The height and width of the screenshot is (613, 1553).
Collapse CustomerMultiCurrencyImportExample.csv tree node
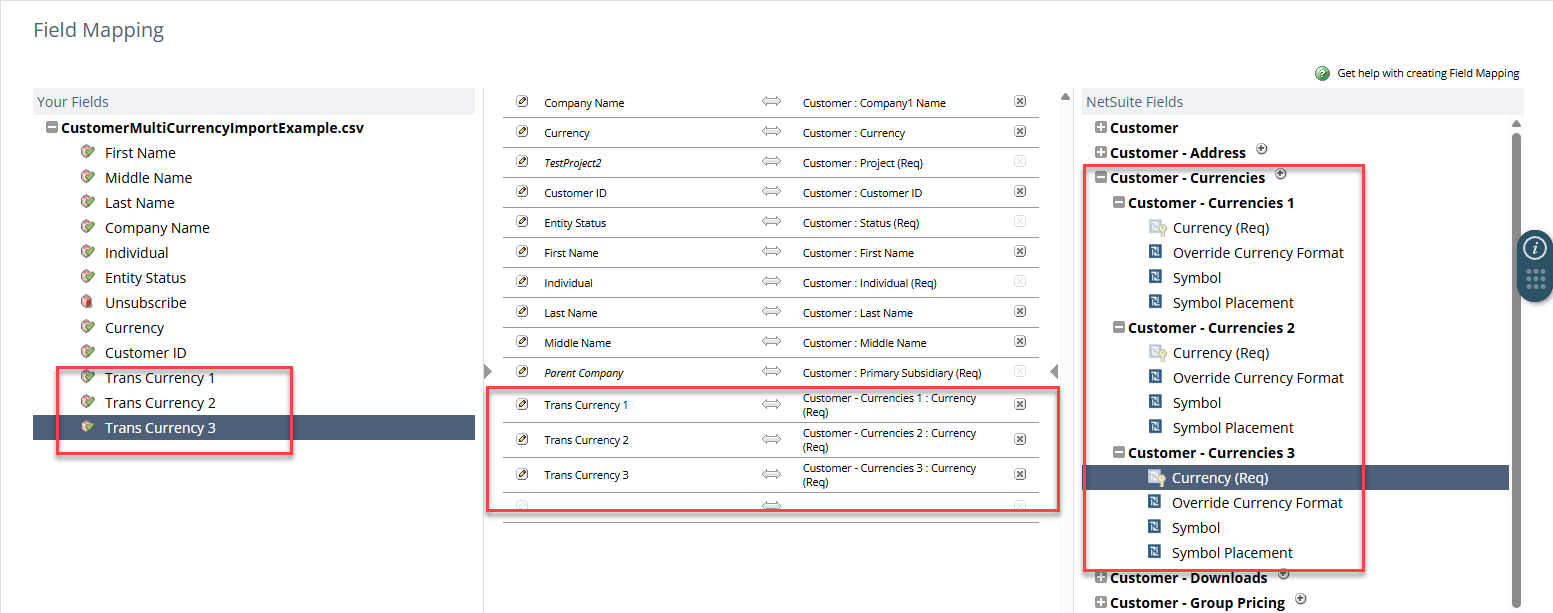[51, 128]
